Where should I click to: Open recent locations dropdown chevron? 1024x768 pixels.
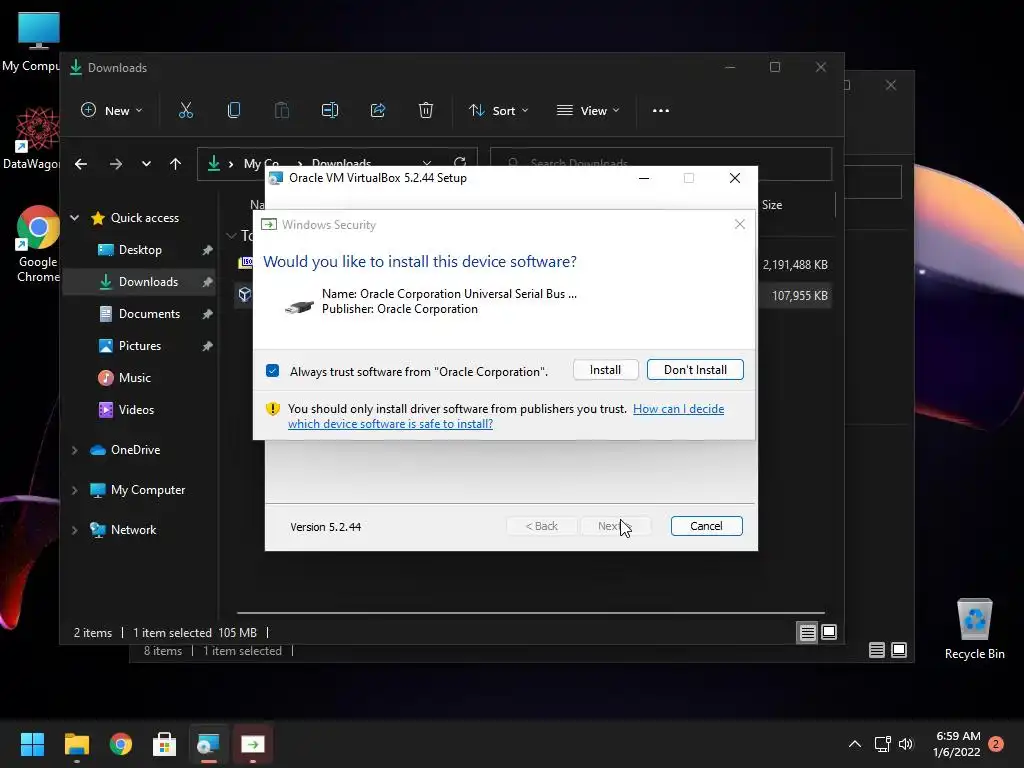[x=146, y=164]
